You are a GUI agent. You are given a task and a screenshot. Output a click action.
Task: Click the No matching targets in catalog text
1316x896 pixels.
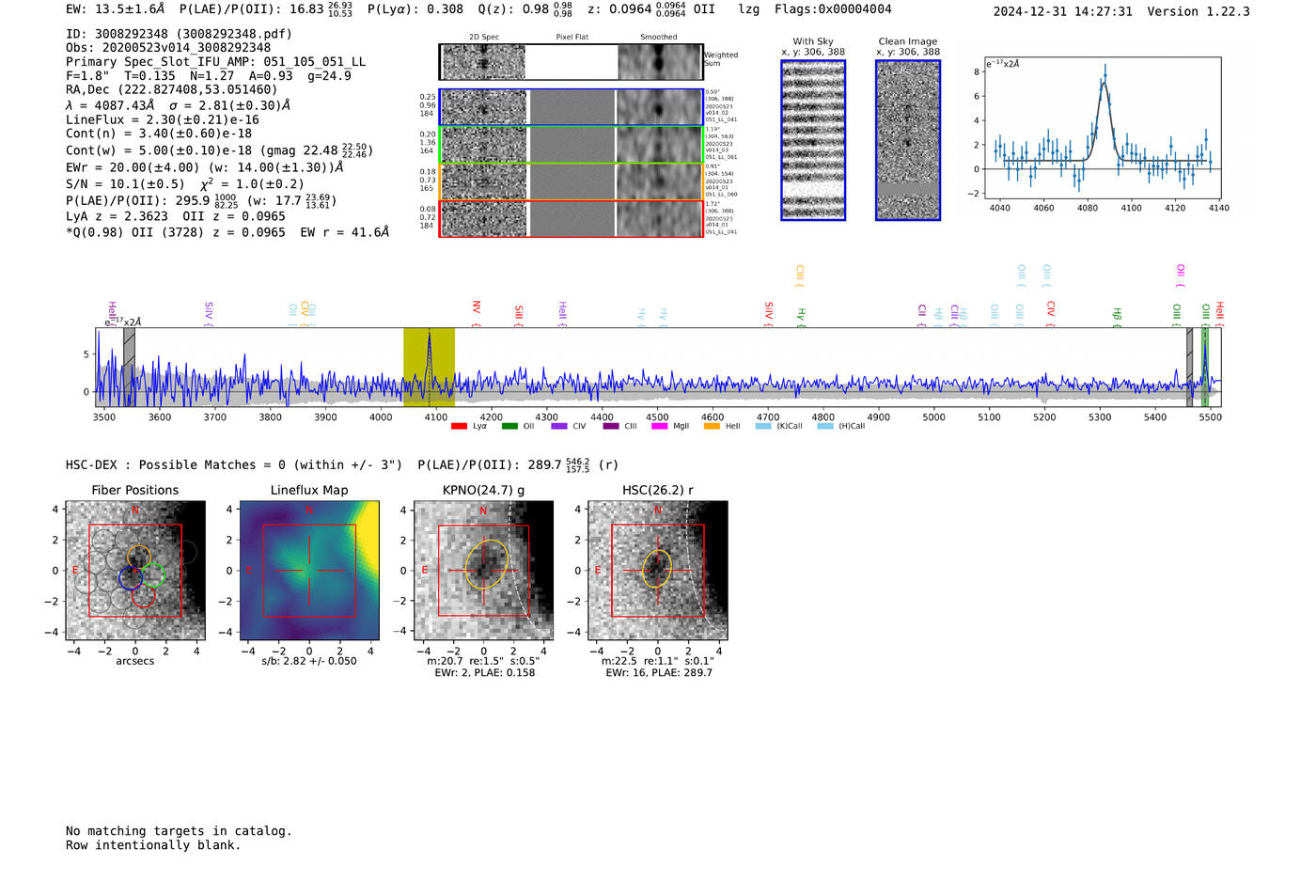click(179, 831)
